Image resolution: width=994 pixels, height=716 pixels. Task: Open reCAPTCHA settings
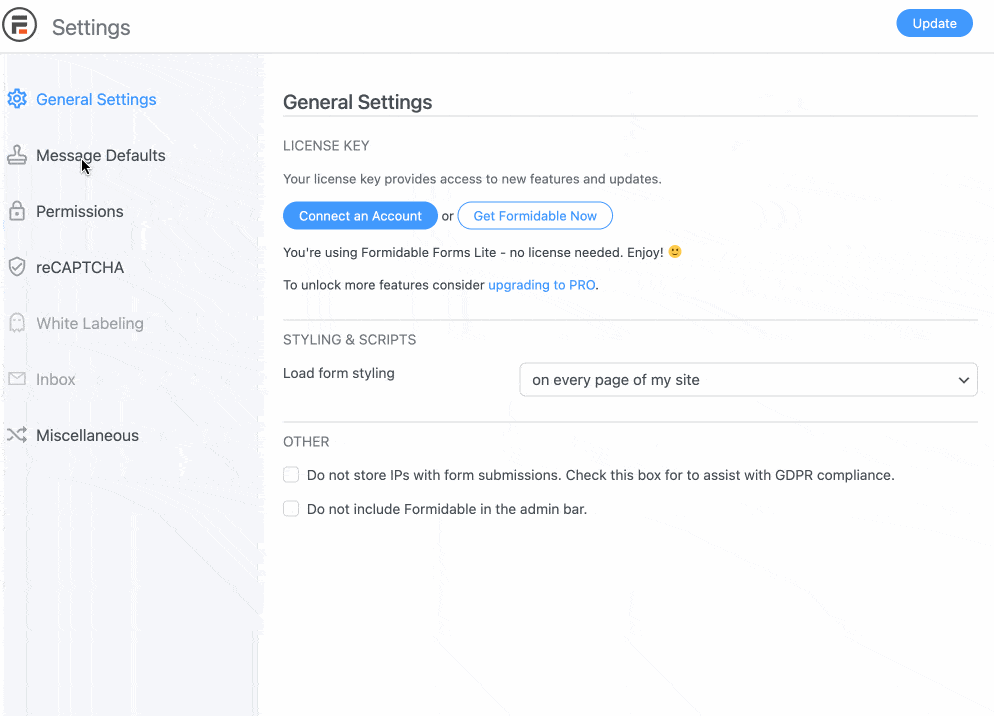(x=80, y=268)
